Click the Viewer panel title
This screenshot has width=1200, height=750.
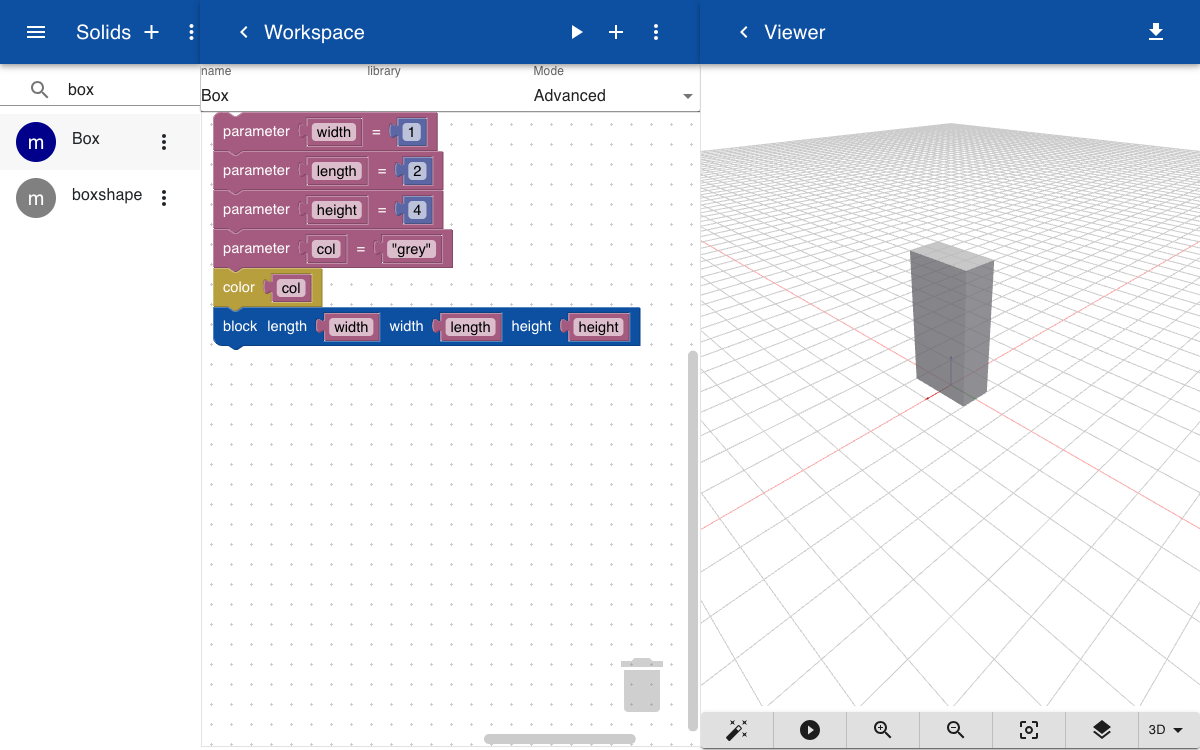tap(795, 32)
